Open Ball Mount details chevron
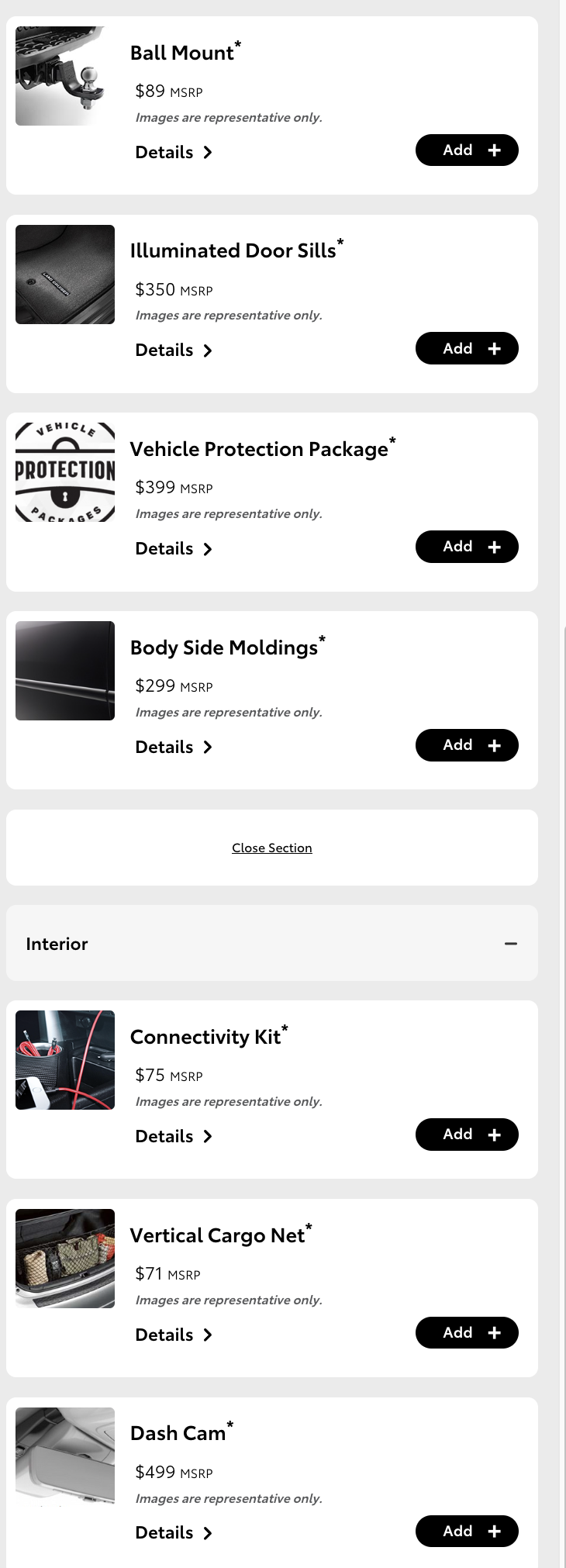 click(207, 153)
